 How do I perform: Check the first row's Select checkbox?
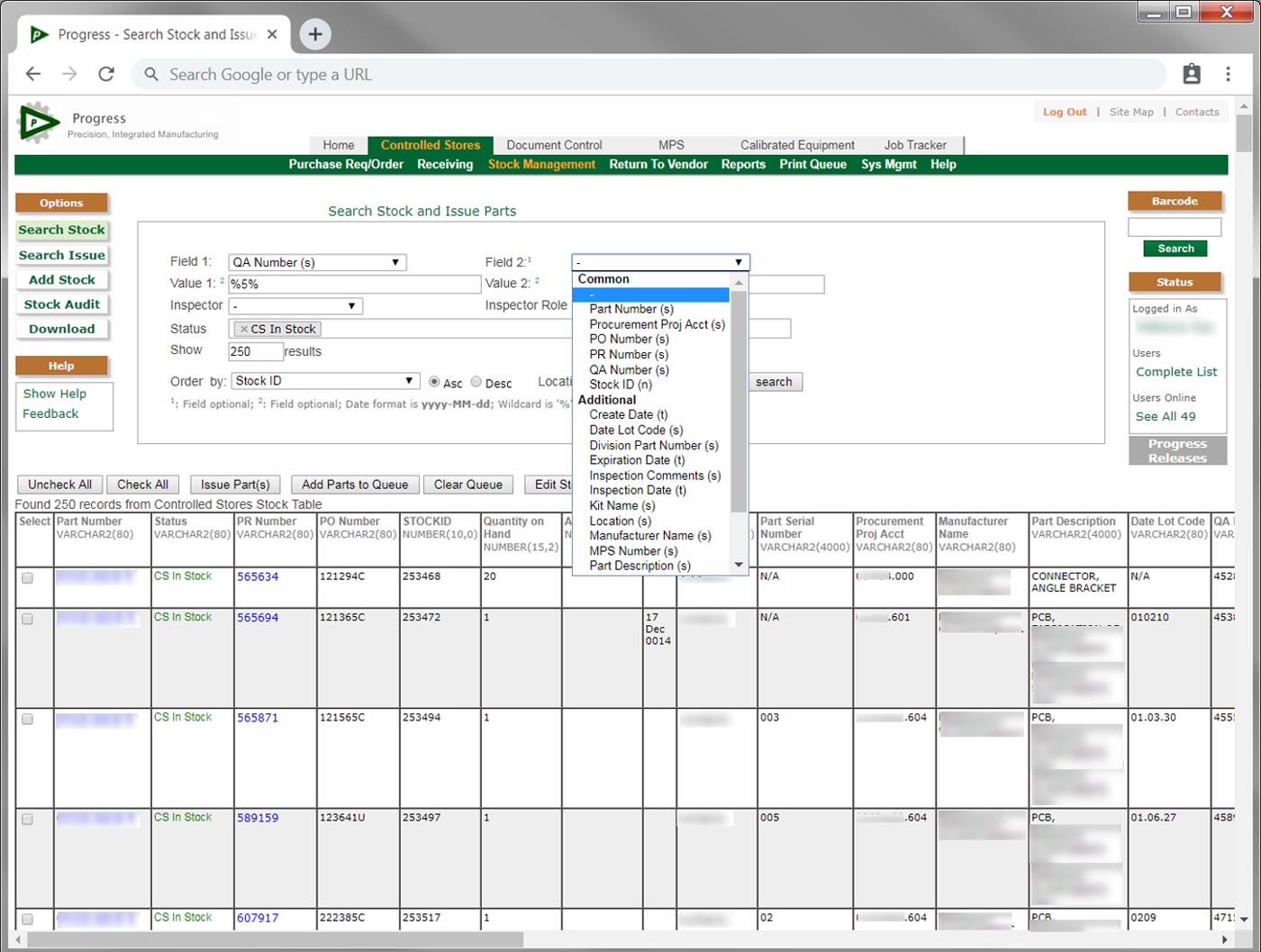point(27,578)
